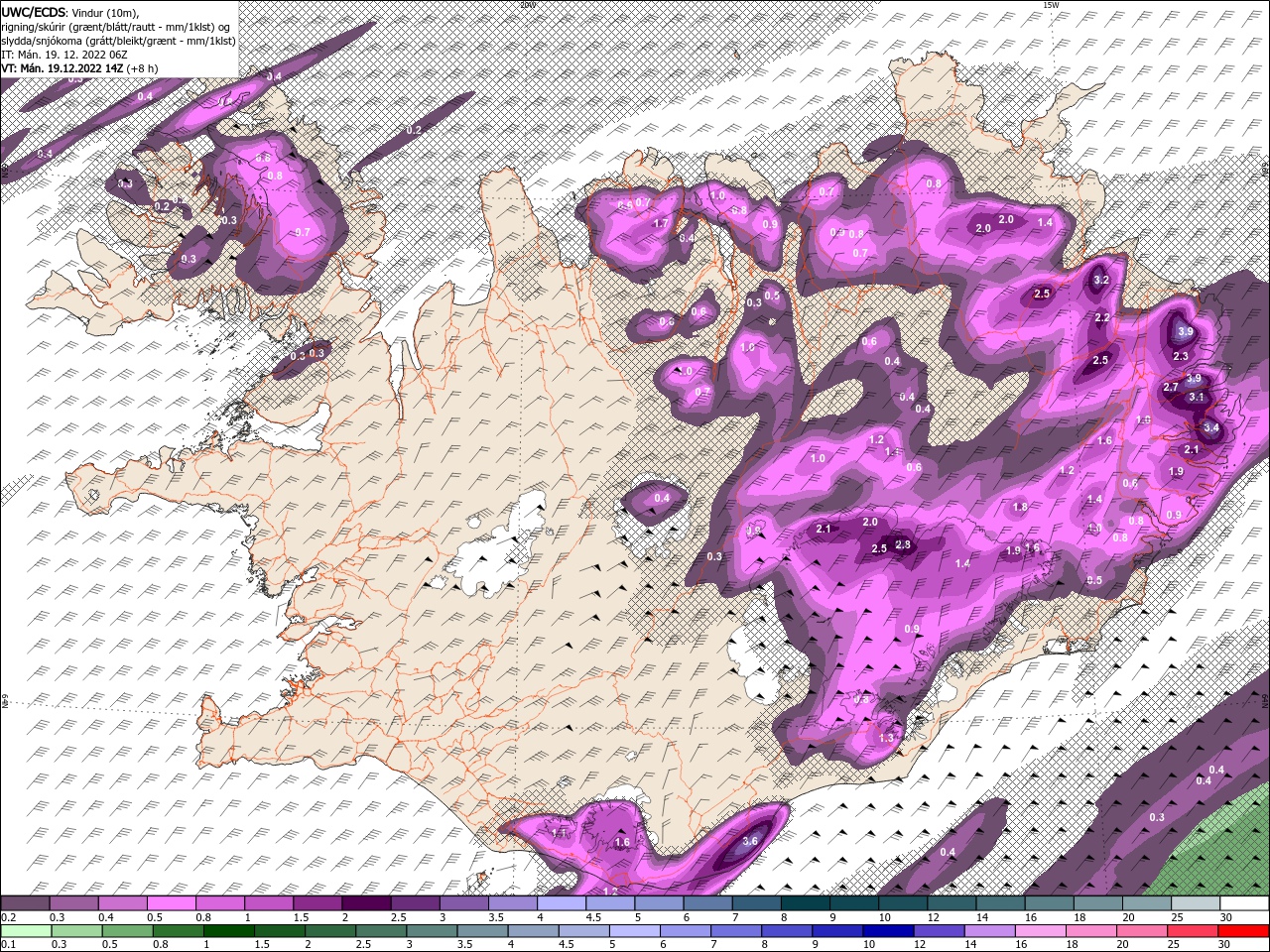Click the valid time 'VT: Mán. 19.12.2022 14Z'
Screen dimensions: 1270x952
coord(63,68)
